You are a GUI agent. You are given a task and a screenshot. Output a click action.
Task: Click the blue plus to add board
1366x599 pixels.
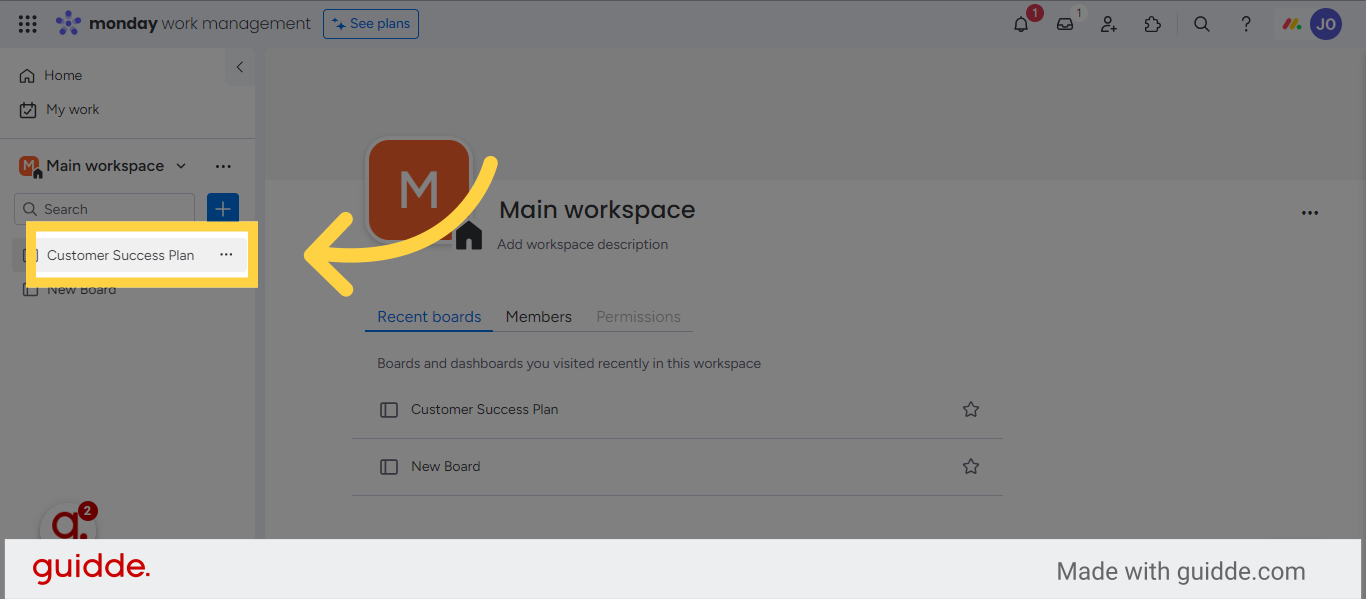click(x=222, y=207)
